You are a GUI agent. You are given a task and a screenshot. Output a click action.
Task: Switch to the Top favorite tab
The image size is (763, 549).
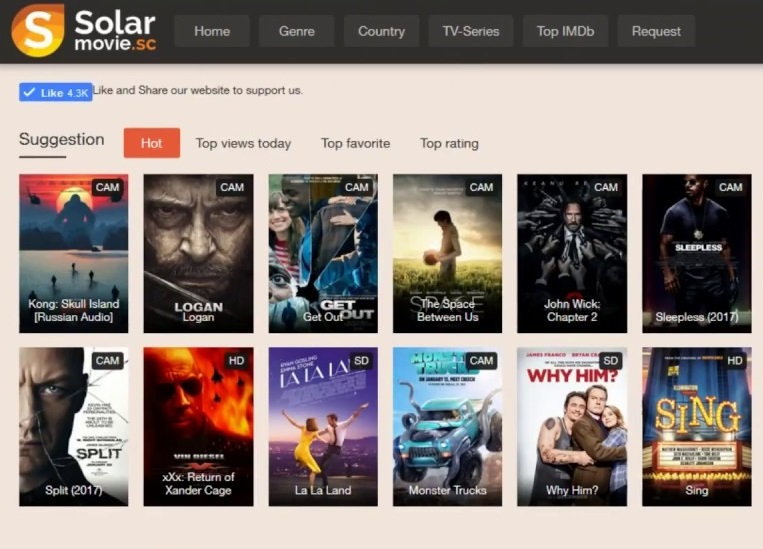pyautogui.click(x=355, y=144)
